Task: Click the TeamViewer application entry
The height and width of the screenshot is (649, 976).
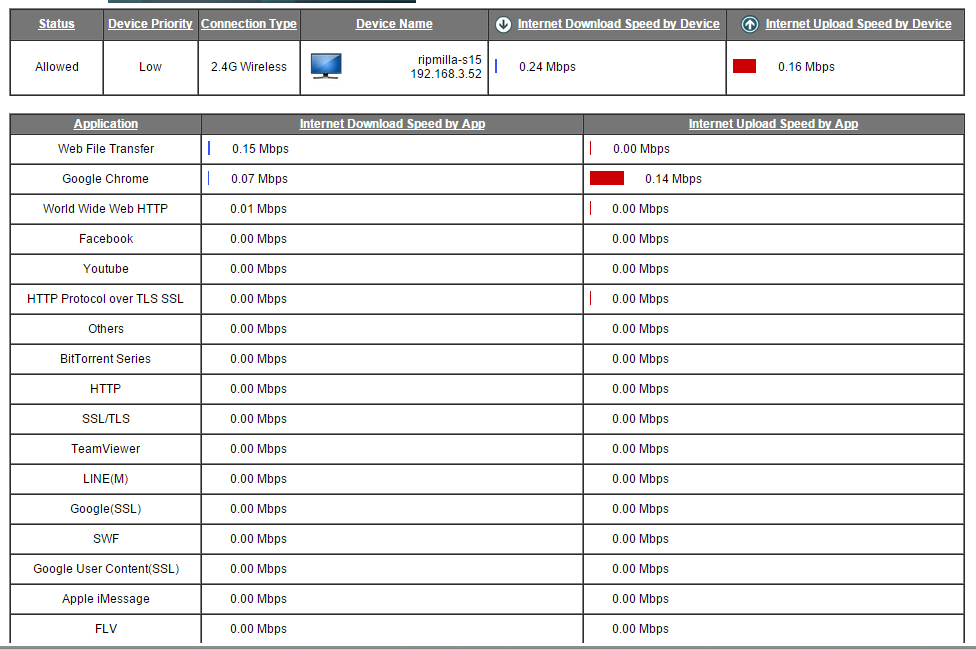Action: [x=106, y=449]
